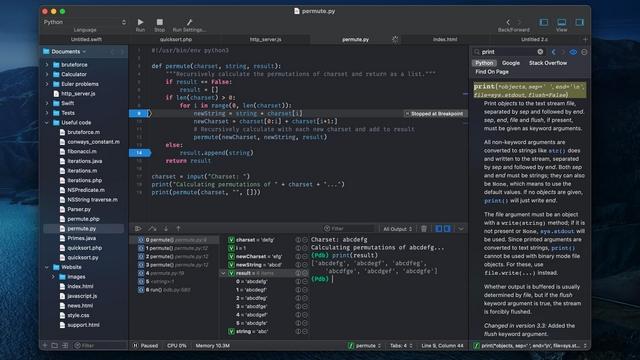The image size is (640, 360).
Task: Open Primes.java in the file sidebar
Action: [81, 238]
